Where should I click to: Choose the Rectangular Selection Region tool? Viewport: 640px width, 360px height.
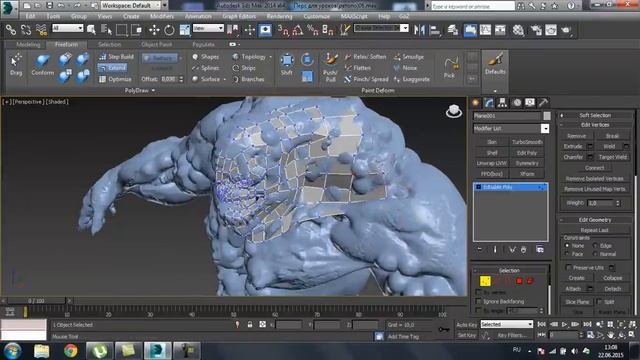pos(122,30)
